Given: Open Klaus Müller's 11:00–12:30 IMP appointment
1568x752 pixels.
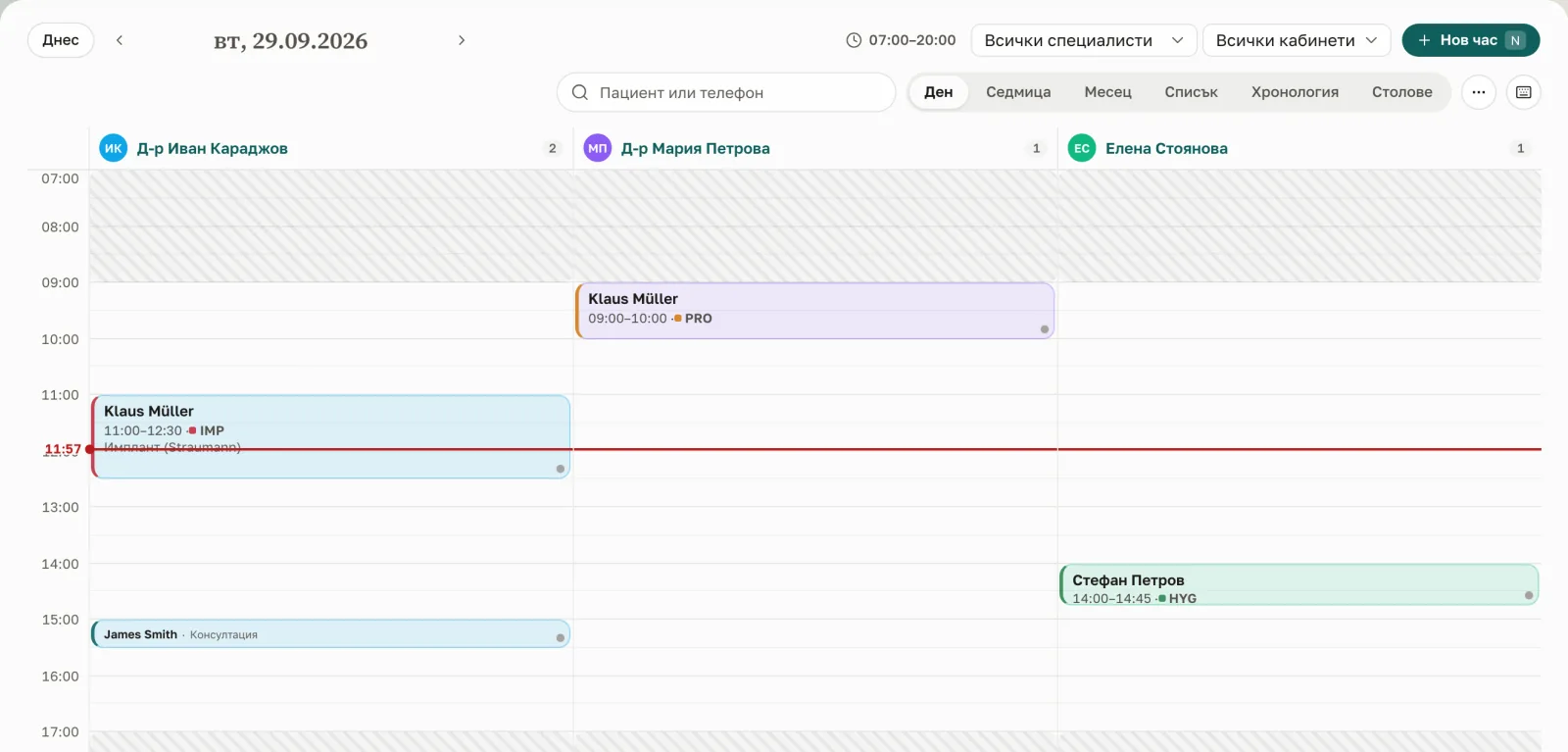Looking at the screenshot, I should (x=330, y=436).
